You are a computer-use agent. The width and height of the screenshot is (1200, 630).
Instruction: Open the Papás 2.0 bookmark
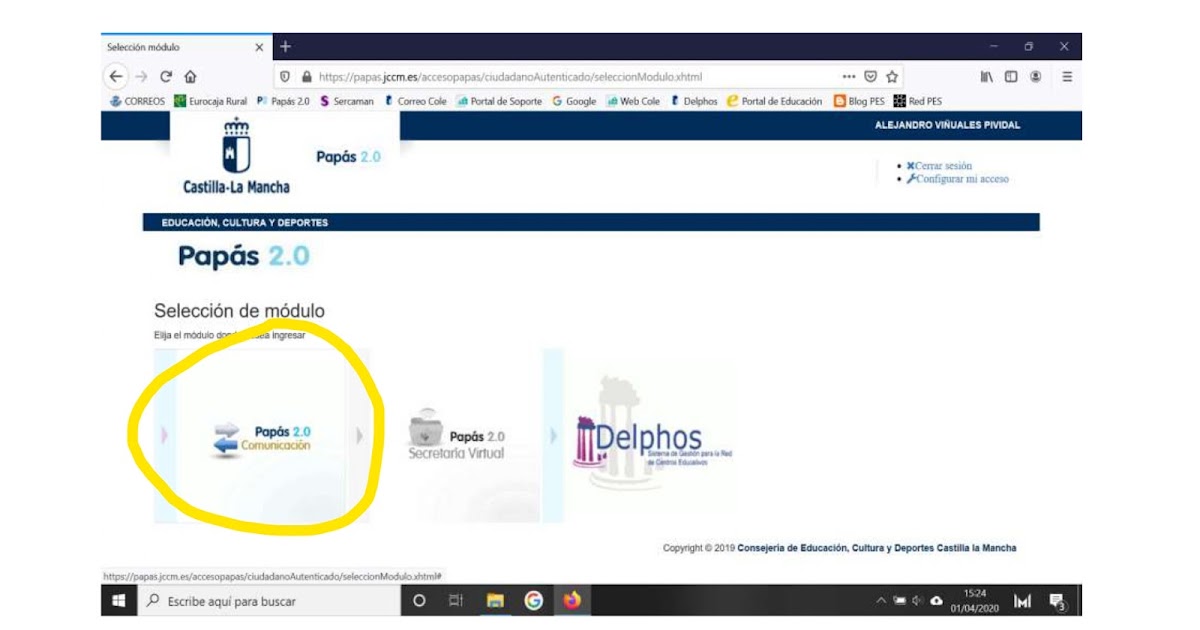click(284, 101)
